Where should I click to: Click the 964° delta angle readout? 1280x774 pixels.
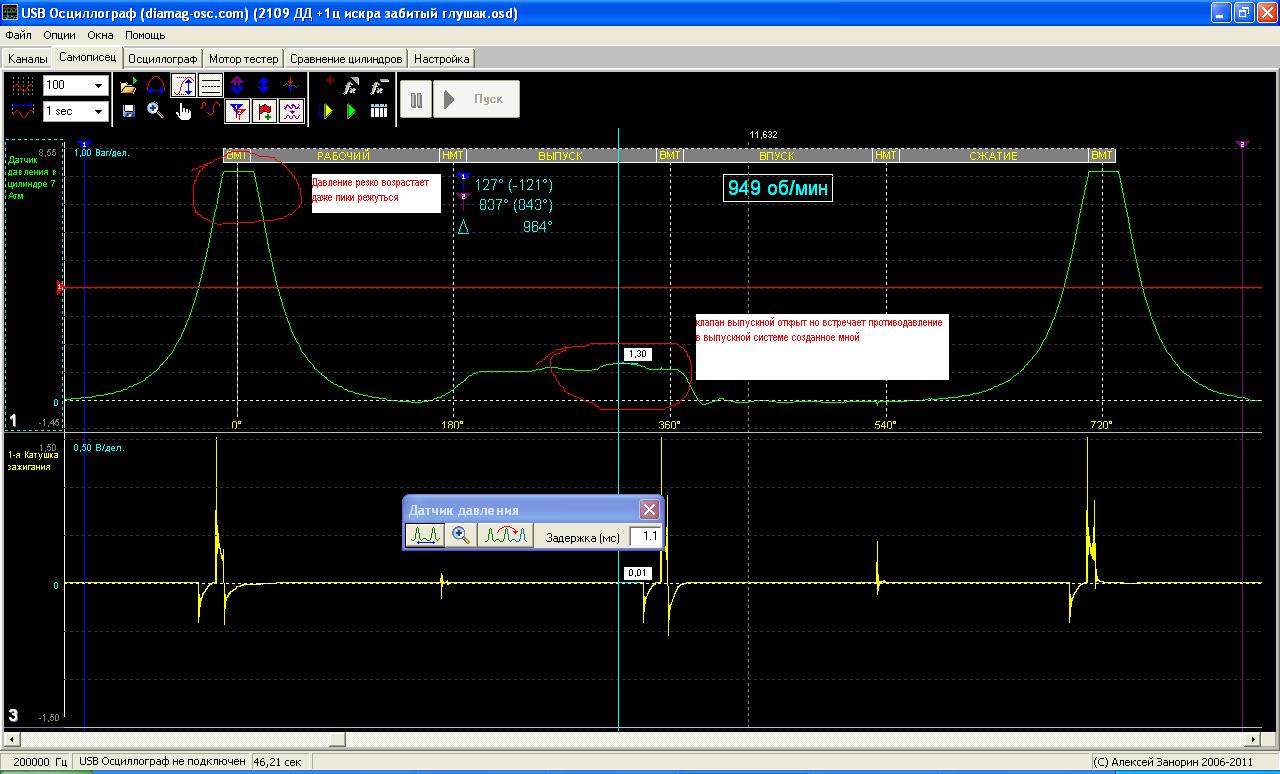pyautogui.click(x=537, y=227)
